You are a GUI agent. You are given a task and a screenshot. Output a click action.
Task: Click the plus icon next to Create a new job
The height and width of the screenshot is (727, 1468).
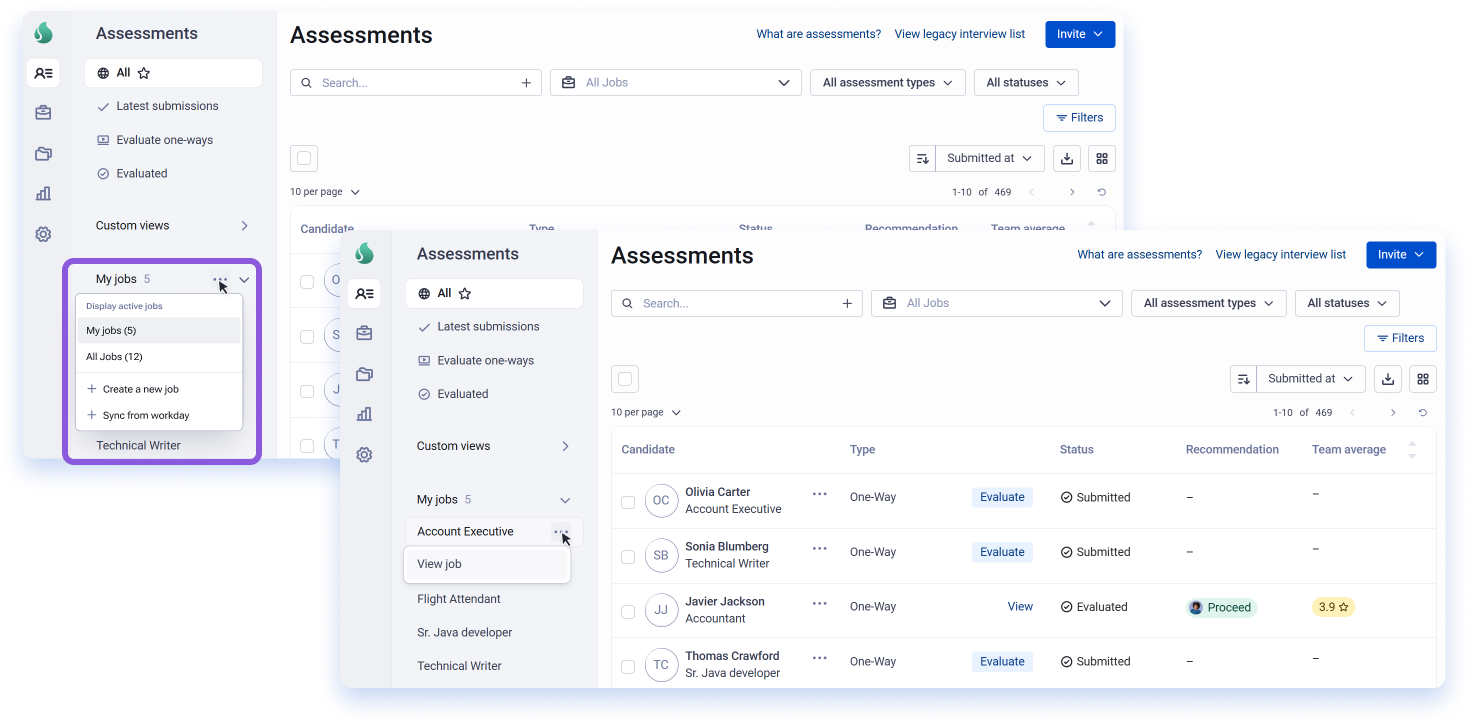(92, 389)
